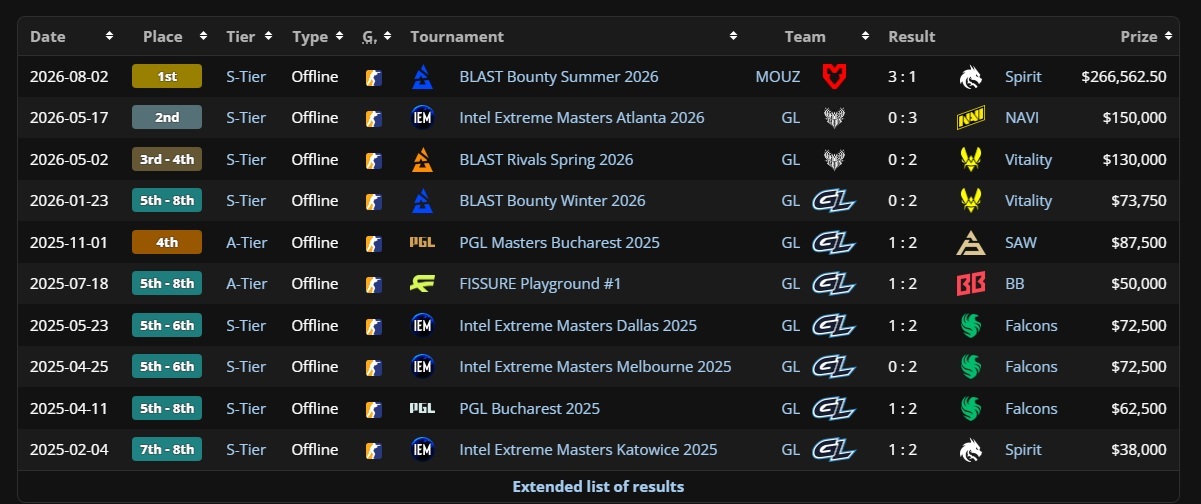The image size is (1201, 504).
Task: Sort by the Tournament column header
Action: tap(573, 36)
